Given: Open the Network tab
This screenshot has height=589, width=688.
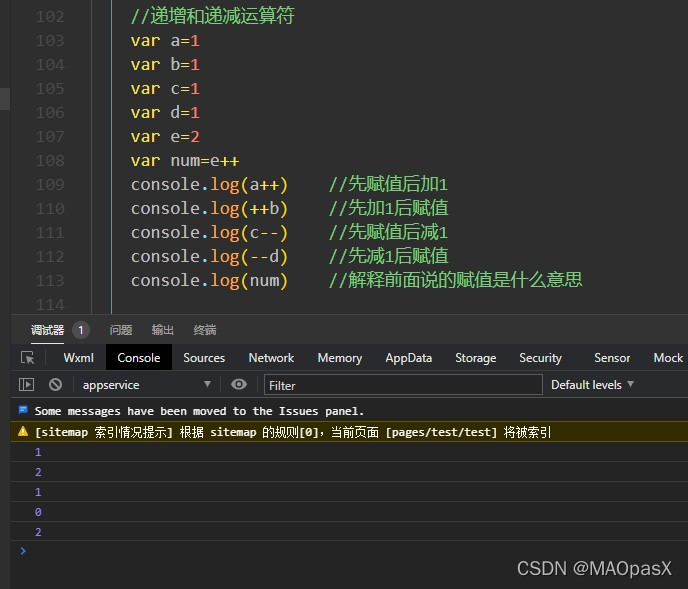Looking at the screenshot, I should [x=271, y=358].
